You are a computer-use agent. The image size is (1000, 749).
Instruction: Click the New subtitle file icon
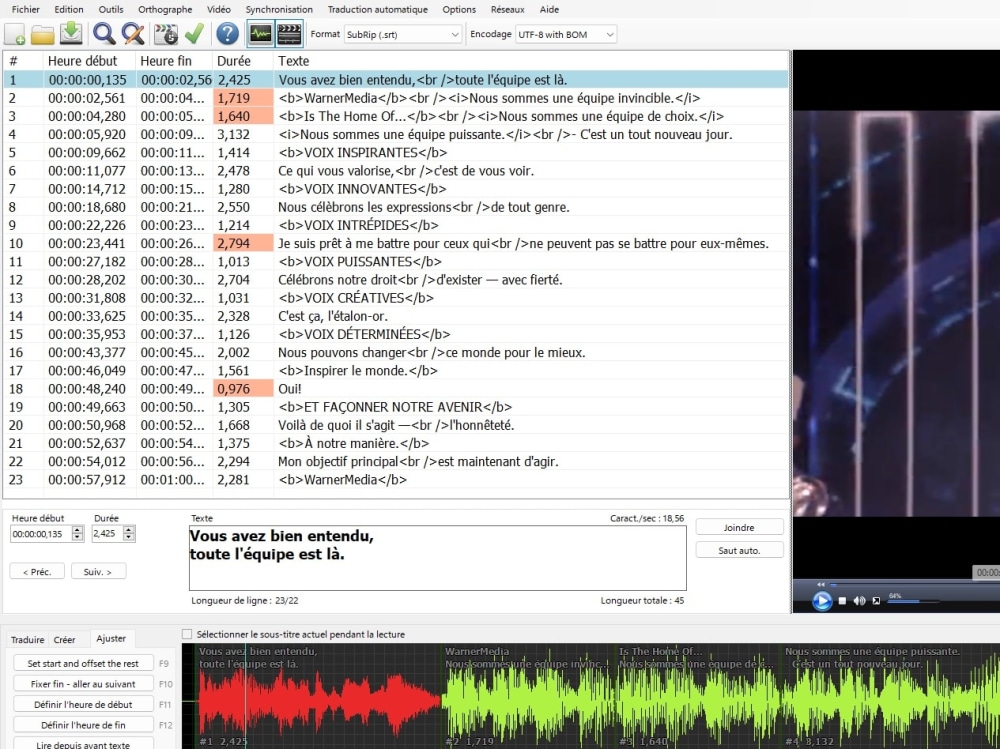coord(14,34)
